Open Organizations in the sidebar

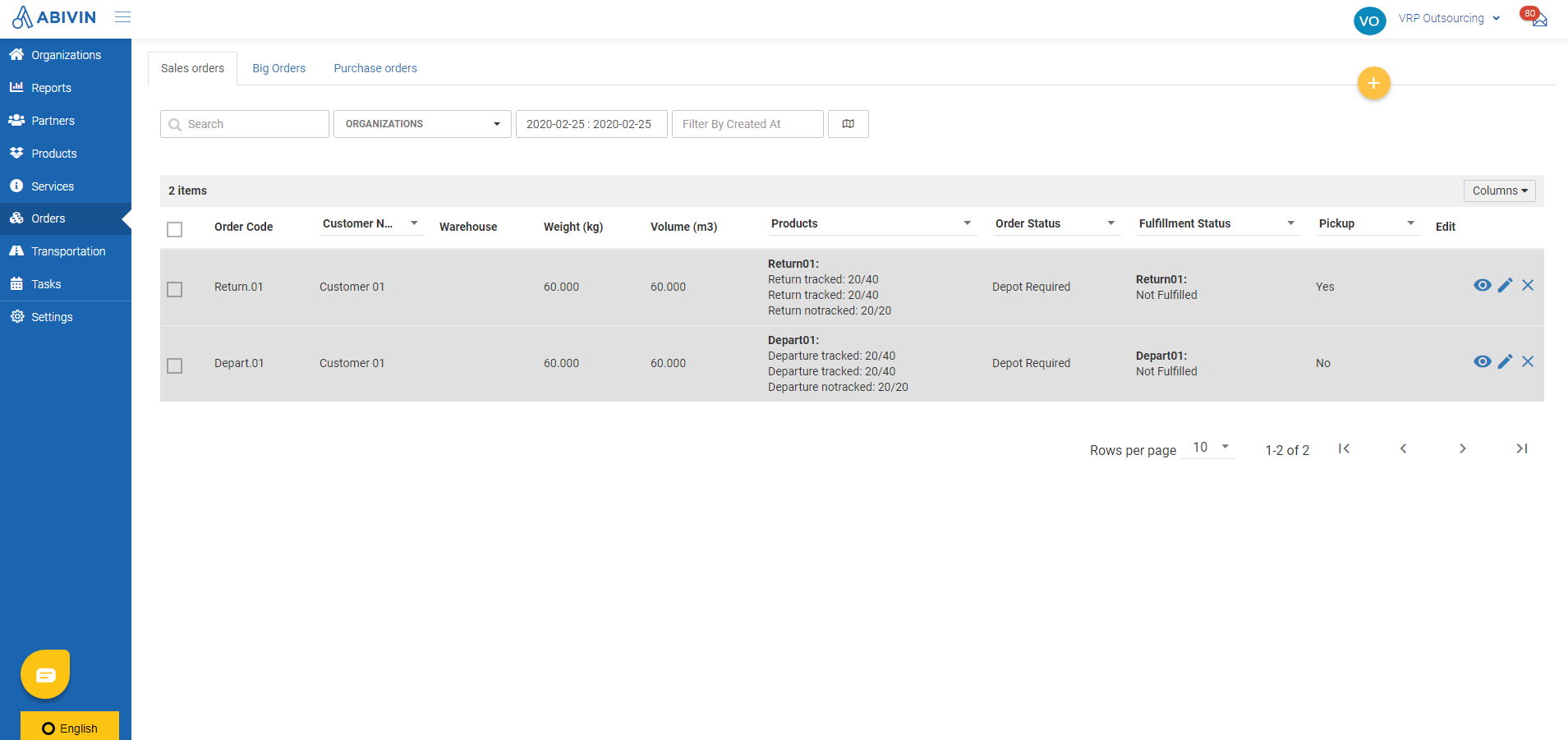(66, 55)
